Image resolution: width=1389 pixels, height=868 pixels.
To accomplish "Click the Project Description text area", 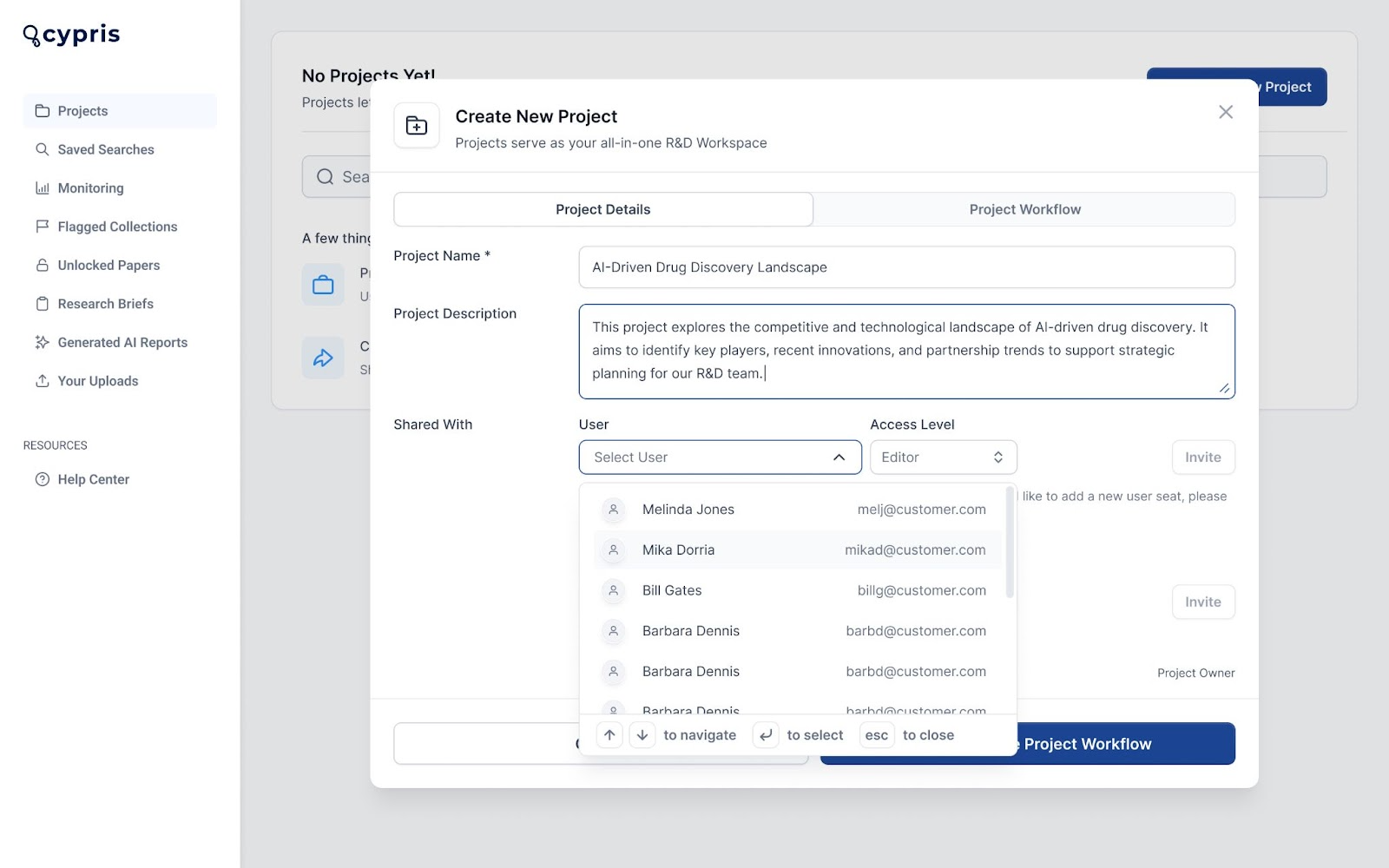I will (906, 352).
